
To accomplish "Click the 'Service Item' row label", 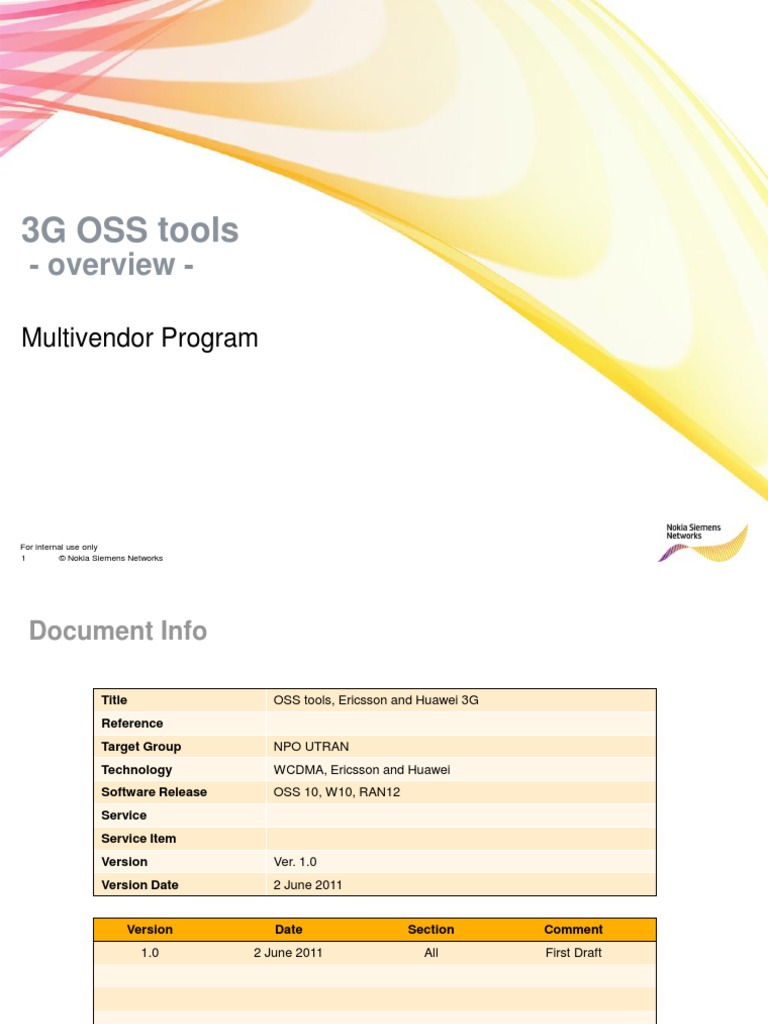I will [x=138, y=838].
